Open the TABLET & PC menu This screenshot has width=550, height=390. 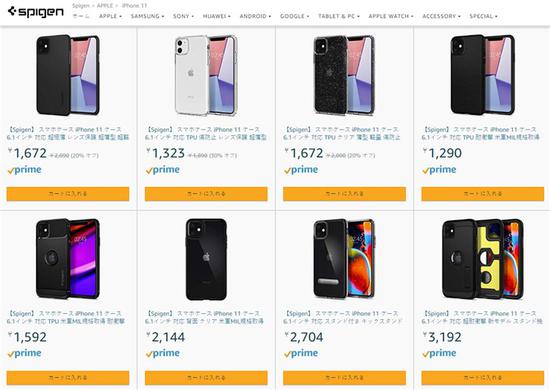click(x=338, y=16)
